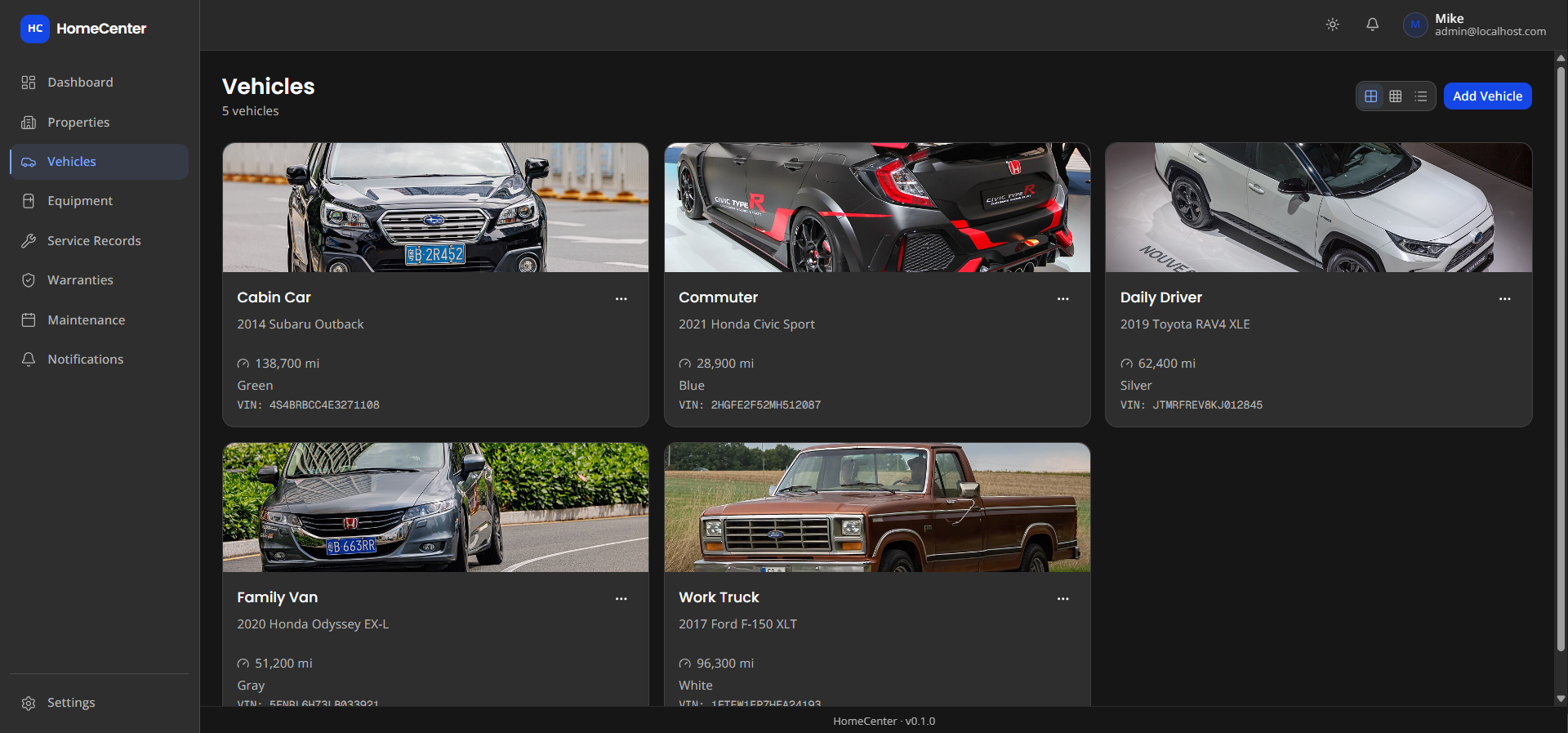Open the Cabin Car options menu
This screenshot has height=733, width=1568.
[x=621, y=299]
